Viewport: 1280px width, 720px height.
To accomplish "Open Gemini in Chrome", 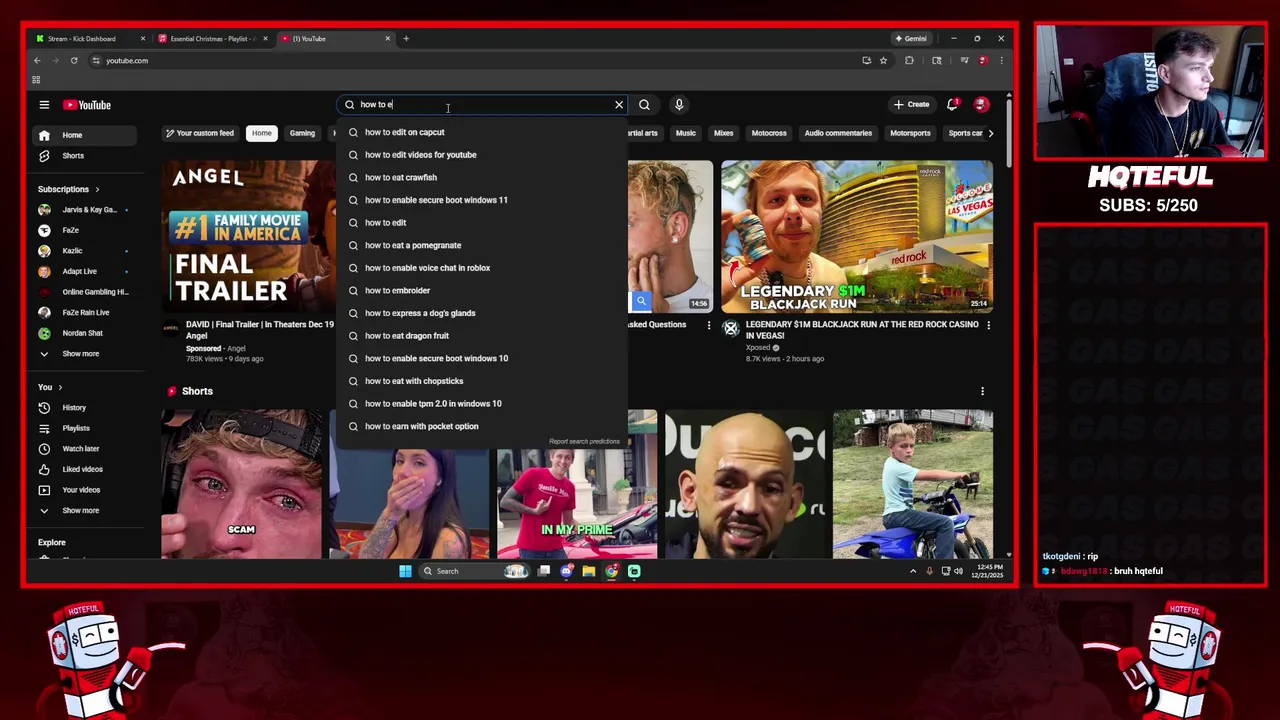I will pos(911,39).
